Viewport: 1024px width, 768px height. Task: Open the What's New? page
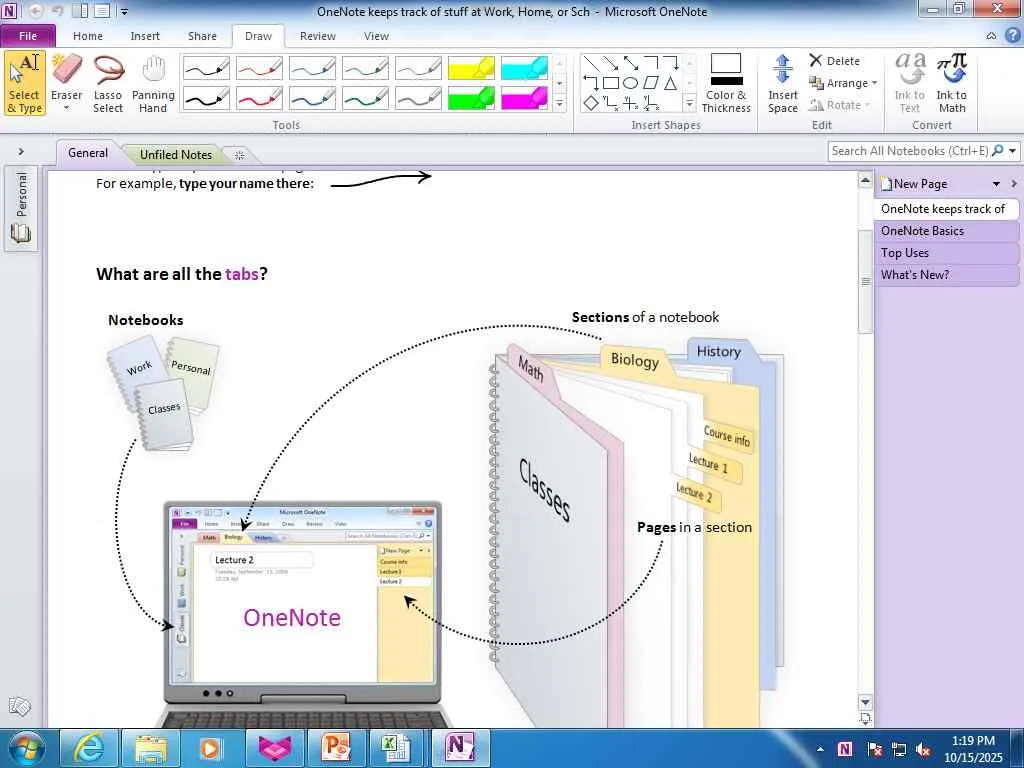click(946, 275)
